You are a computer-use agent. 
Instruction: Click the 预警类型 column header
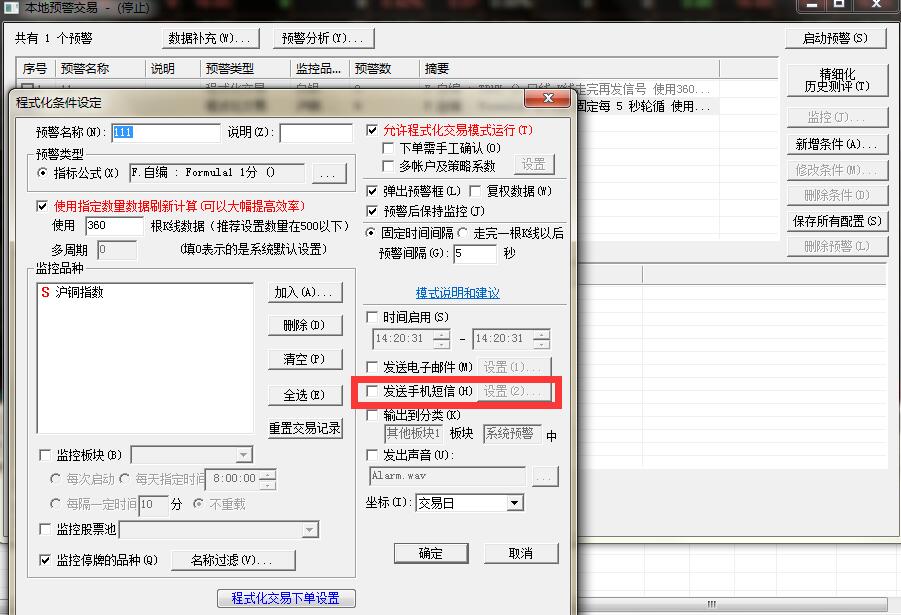[x=229, y=69]
